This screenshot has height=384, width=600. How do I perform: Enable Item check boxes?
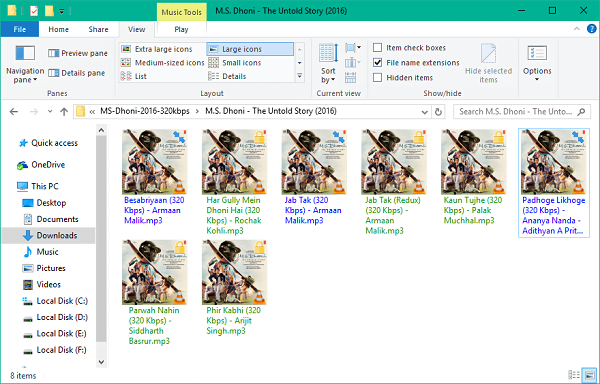pos(377,48)
